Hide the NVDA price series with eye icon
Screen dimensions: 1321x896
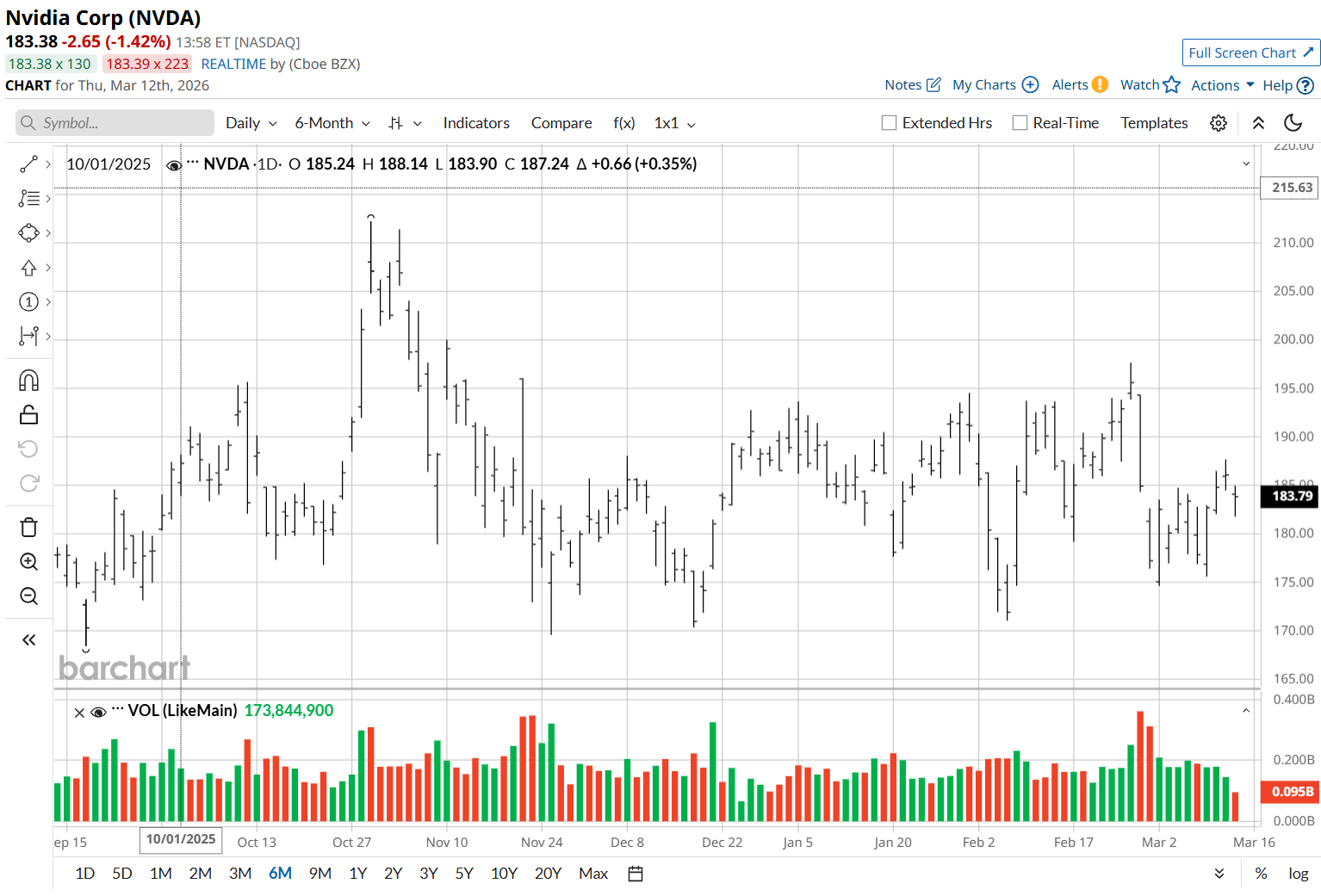[173, 165]
